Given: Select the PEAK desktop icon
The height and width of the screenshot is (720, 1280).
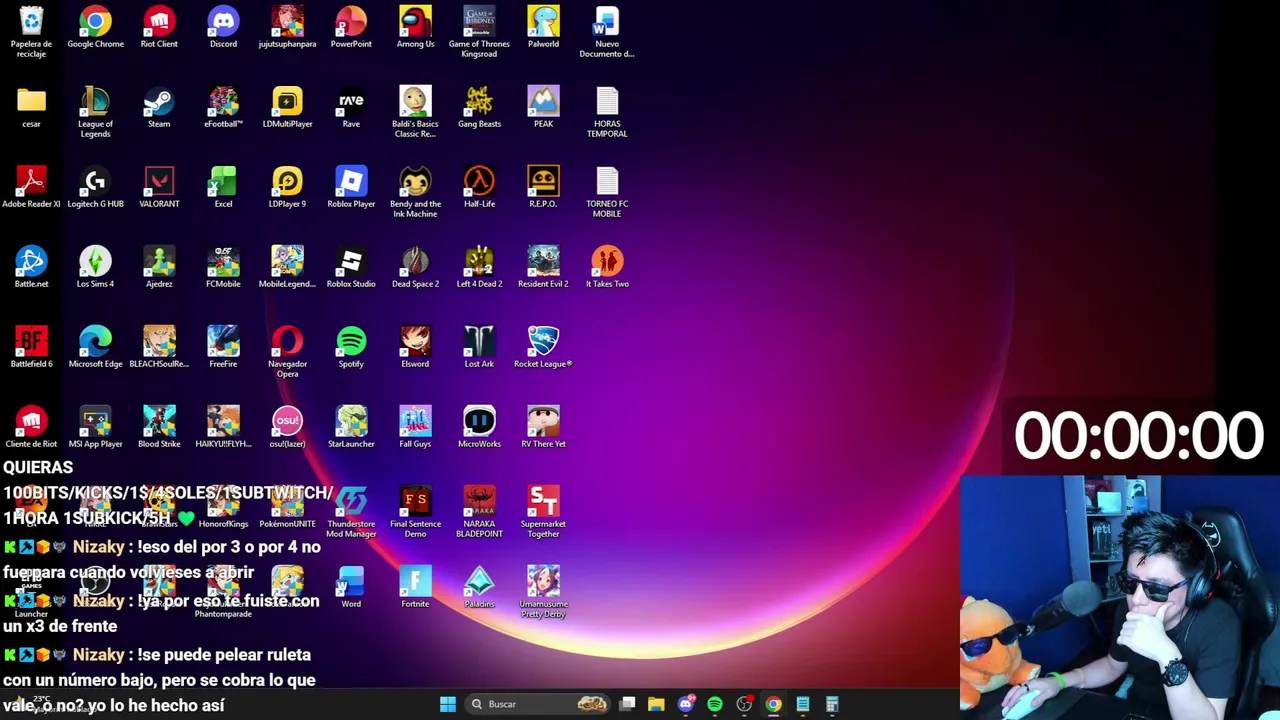Looking at the screenshot, I should tap(543, 108).
